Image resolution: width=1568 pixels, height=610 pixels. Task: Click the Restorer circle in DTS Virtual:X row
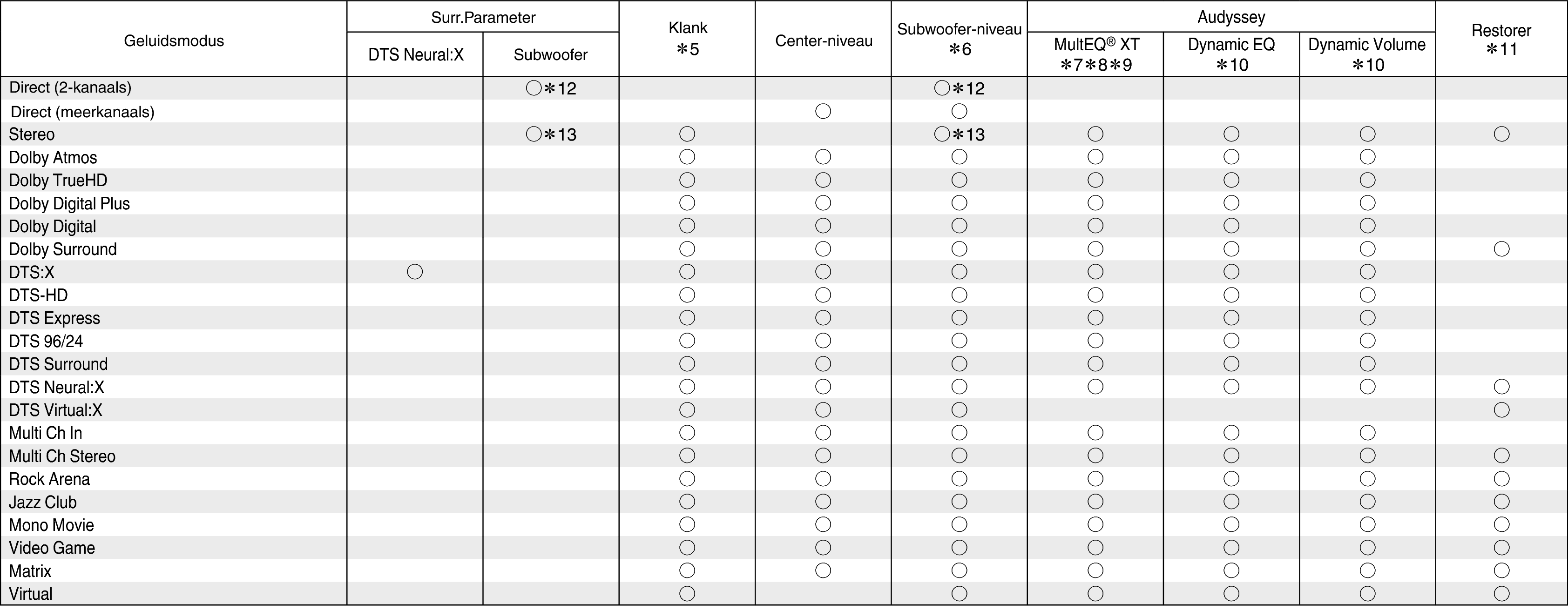click(1501, 410)
